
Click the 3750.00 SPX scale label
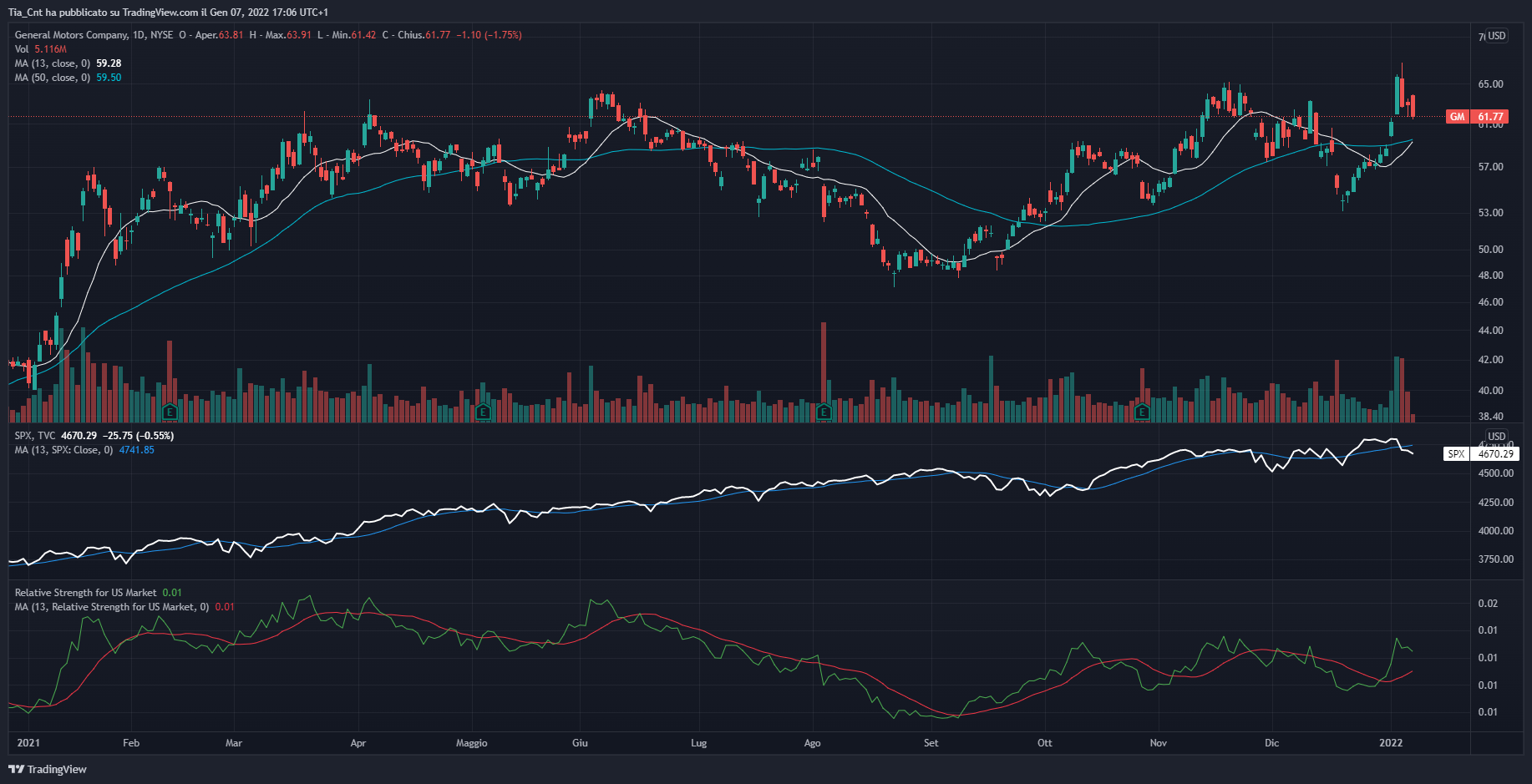1495,559
